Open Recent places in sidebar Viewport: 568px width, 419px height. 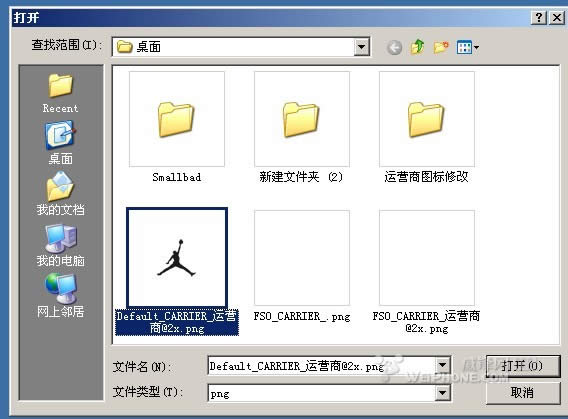click(60, 93)
